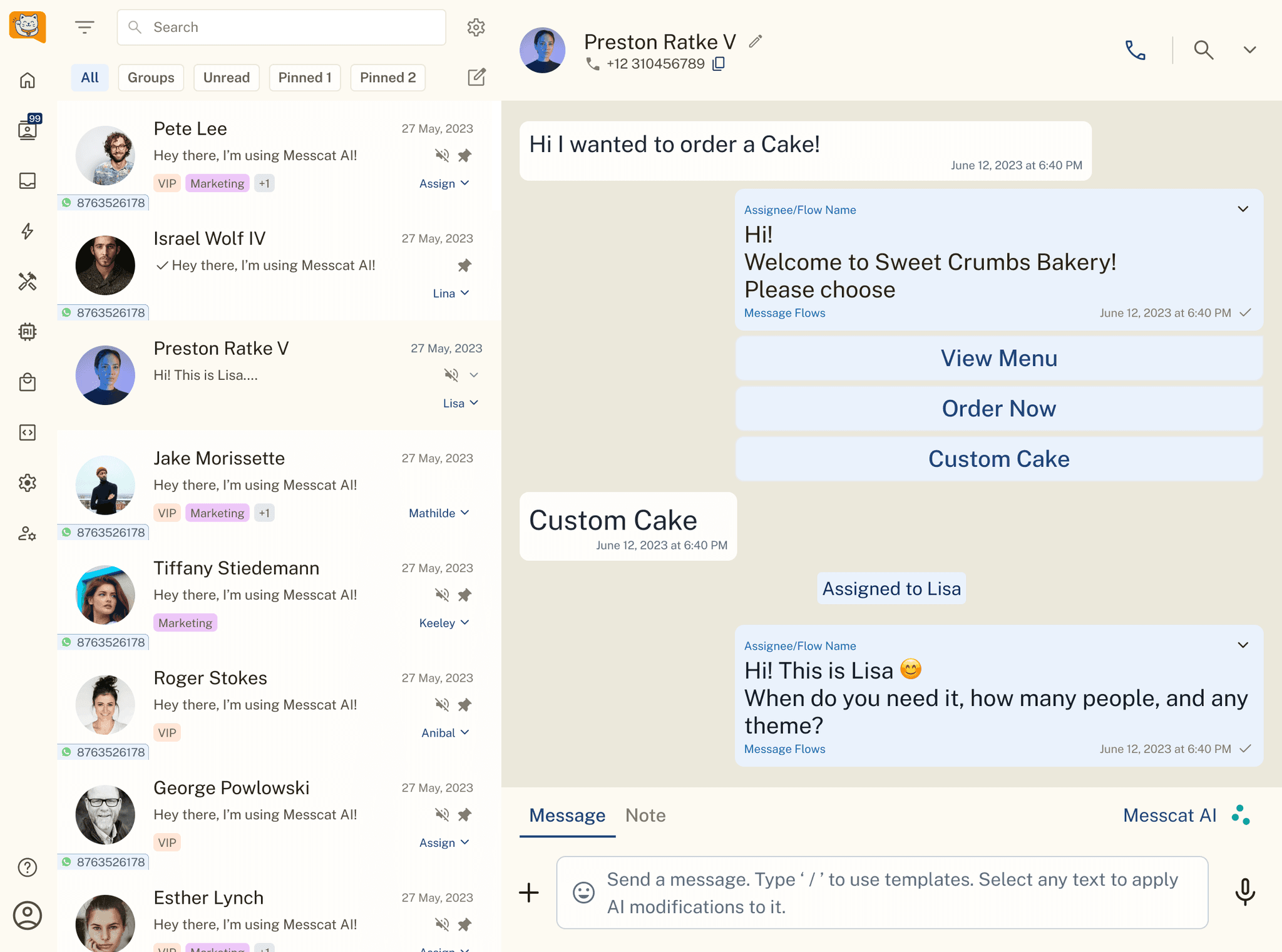Click the filter icon beside search
Image resolution: width=1282 pixels, height=952 pixels.
click(x=85, y=28)
